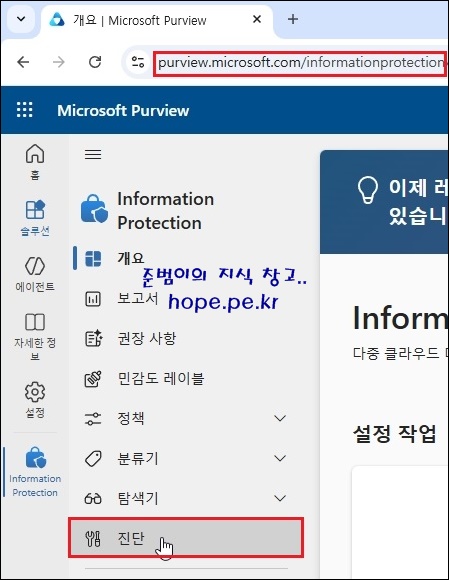The width and height of the screenshot is (449, 580).
Task: Click the Explorers (탐색기) glasses icon
Action: pos(93,499)
